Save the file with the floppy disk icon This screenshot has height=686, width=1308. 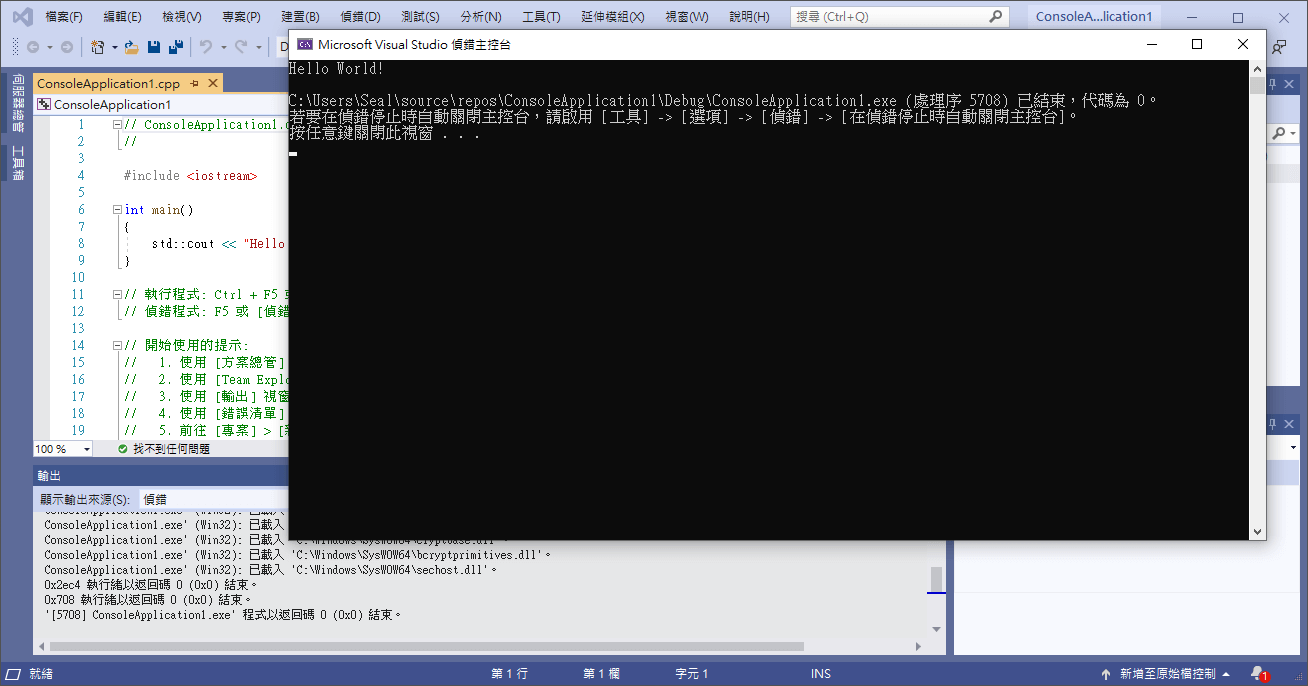154,47
